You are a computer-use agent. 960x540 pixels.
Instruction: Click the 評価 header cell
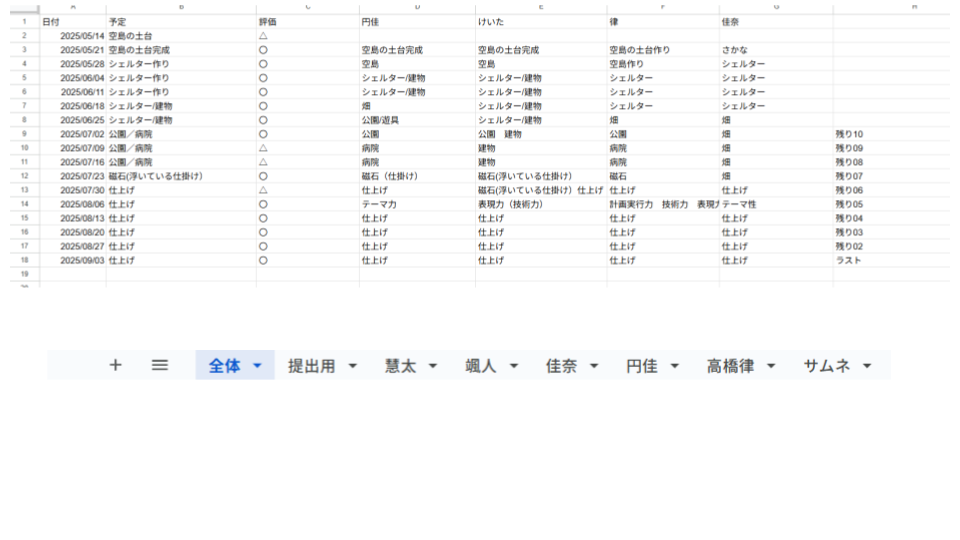(268, 21)
